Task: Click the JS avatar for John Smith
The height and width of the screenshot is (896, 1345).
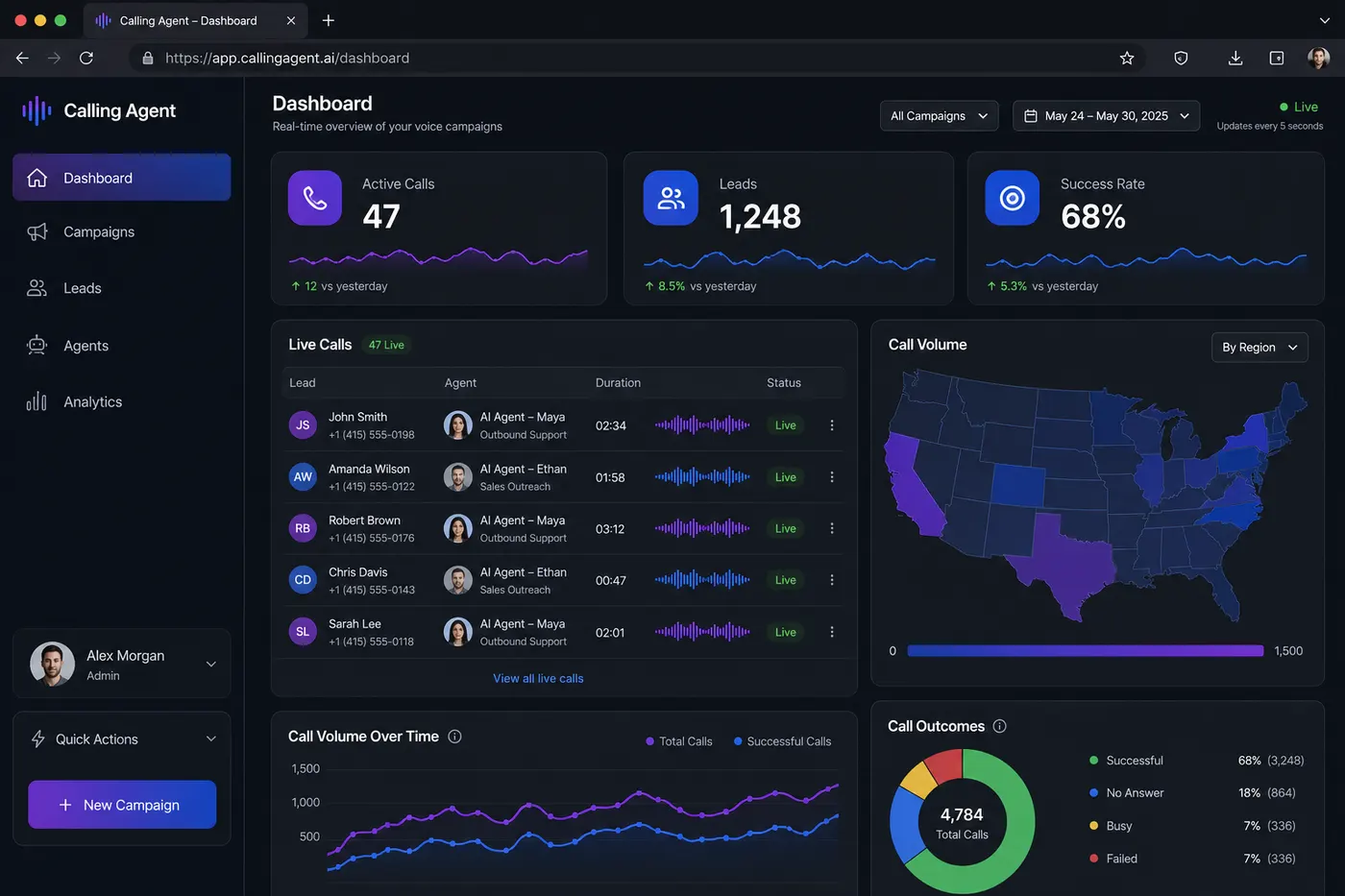Action: pyautogui.click(x=303, y=425)
